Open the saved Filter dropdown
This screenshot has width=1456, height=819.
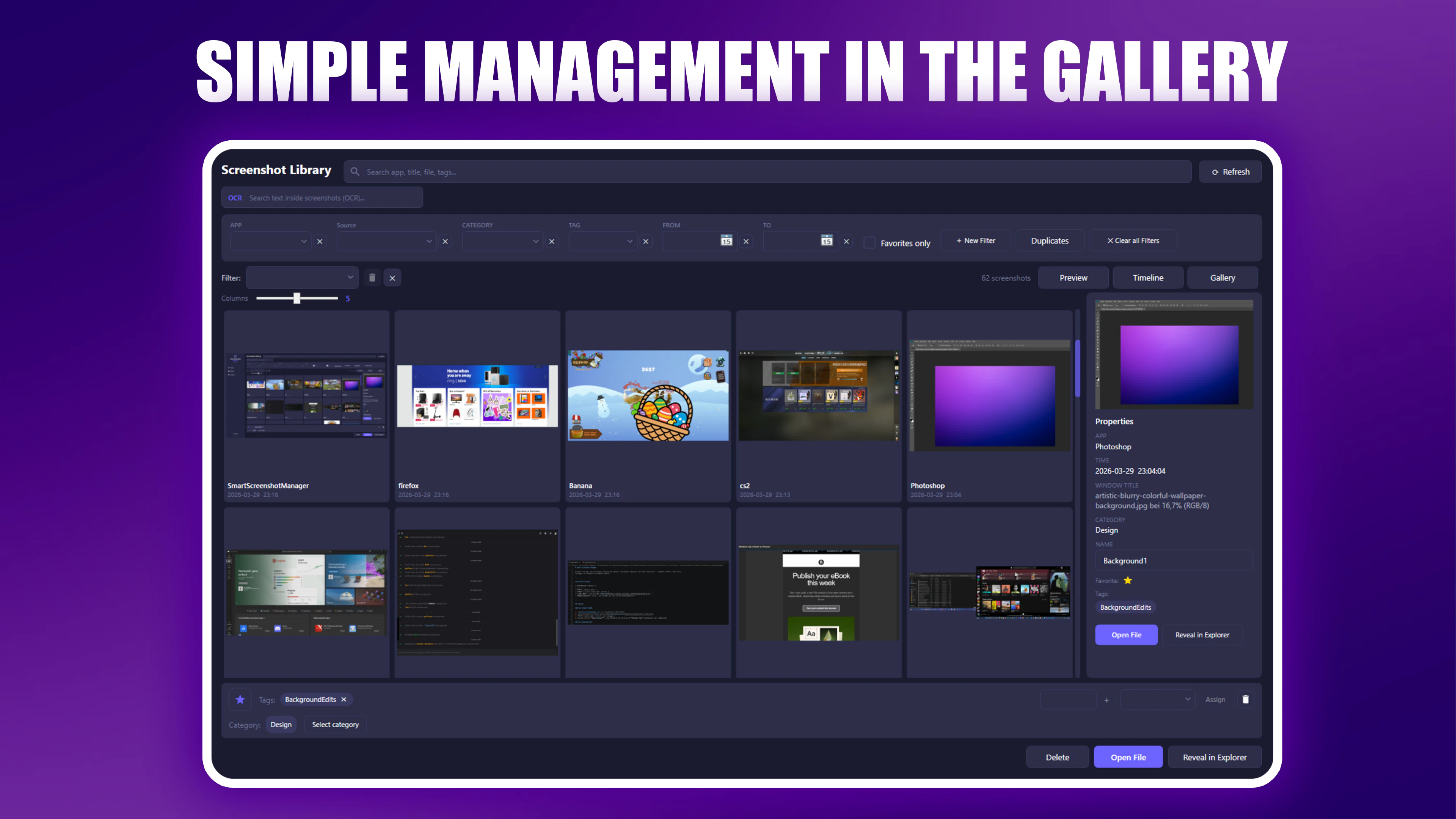pos(302,278)
